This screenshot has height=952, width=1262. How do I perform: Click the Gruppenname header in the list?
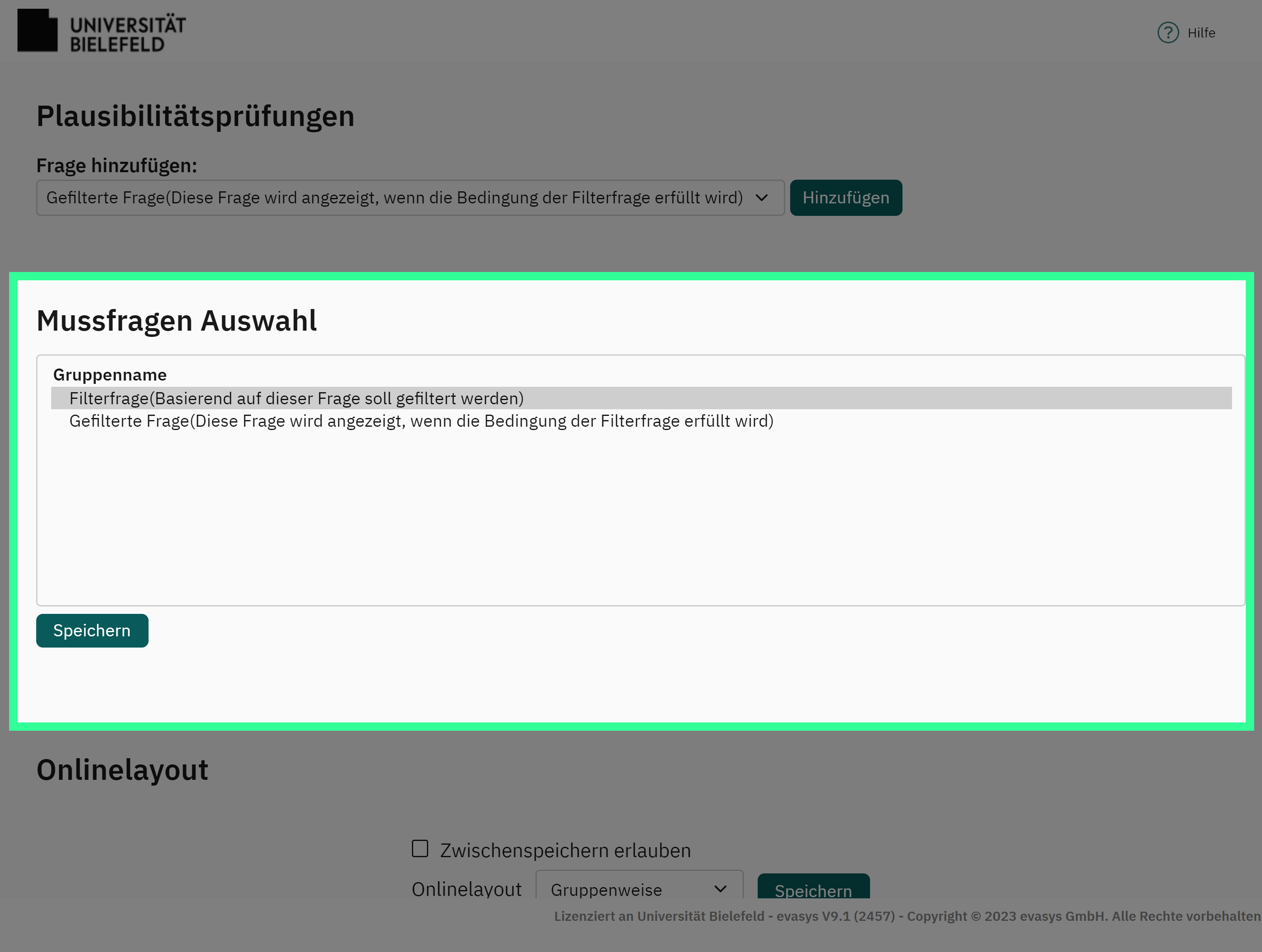point(110,375)
